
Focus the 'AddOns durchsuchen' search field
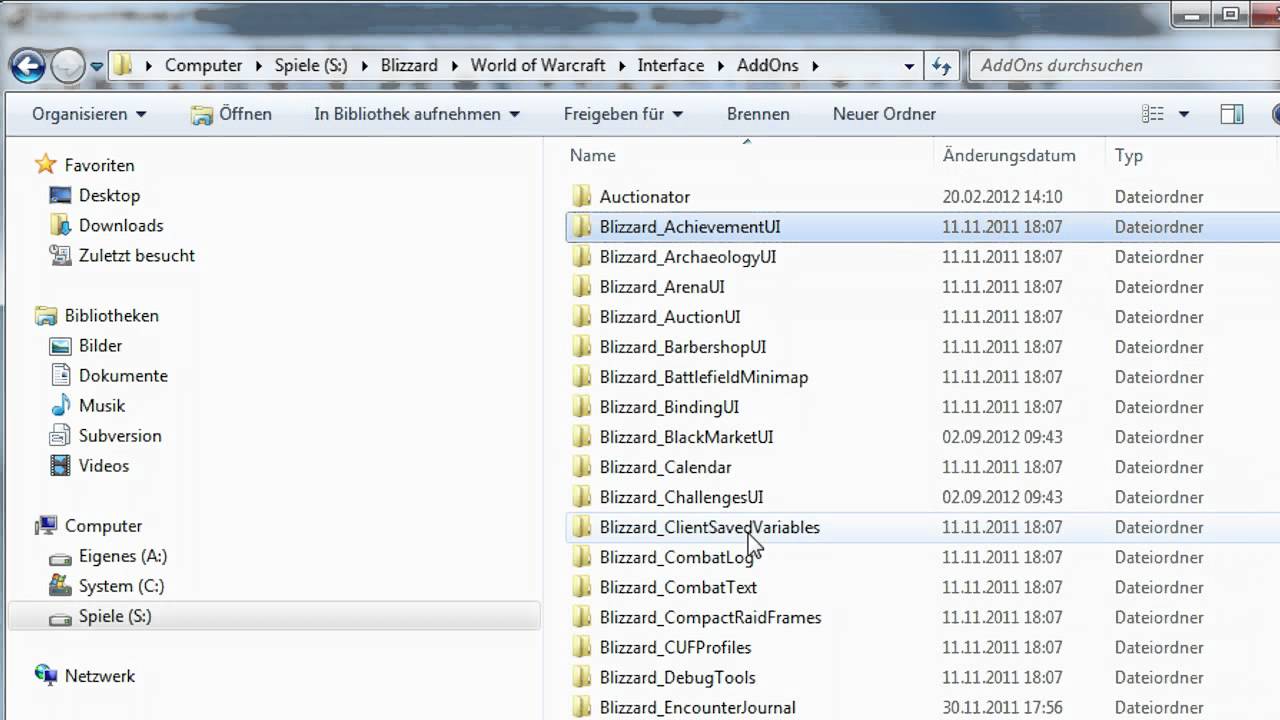1125,66
